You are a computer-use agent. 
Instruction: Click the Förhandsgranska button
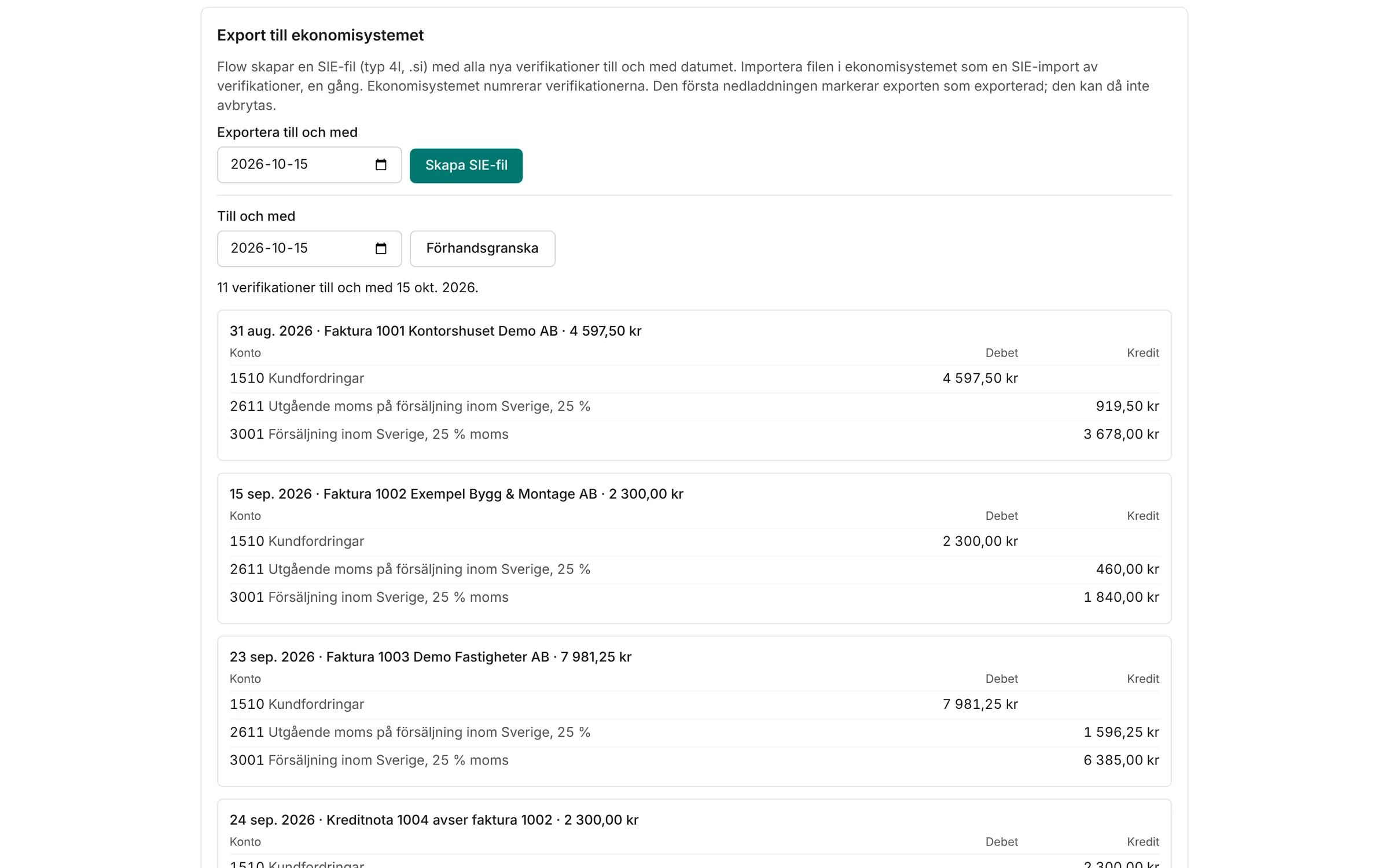coord(482,249)
